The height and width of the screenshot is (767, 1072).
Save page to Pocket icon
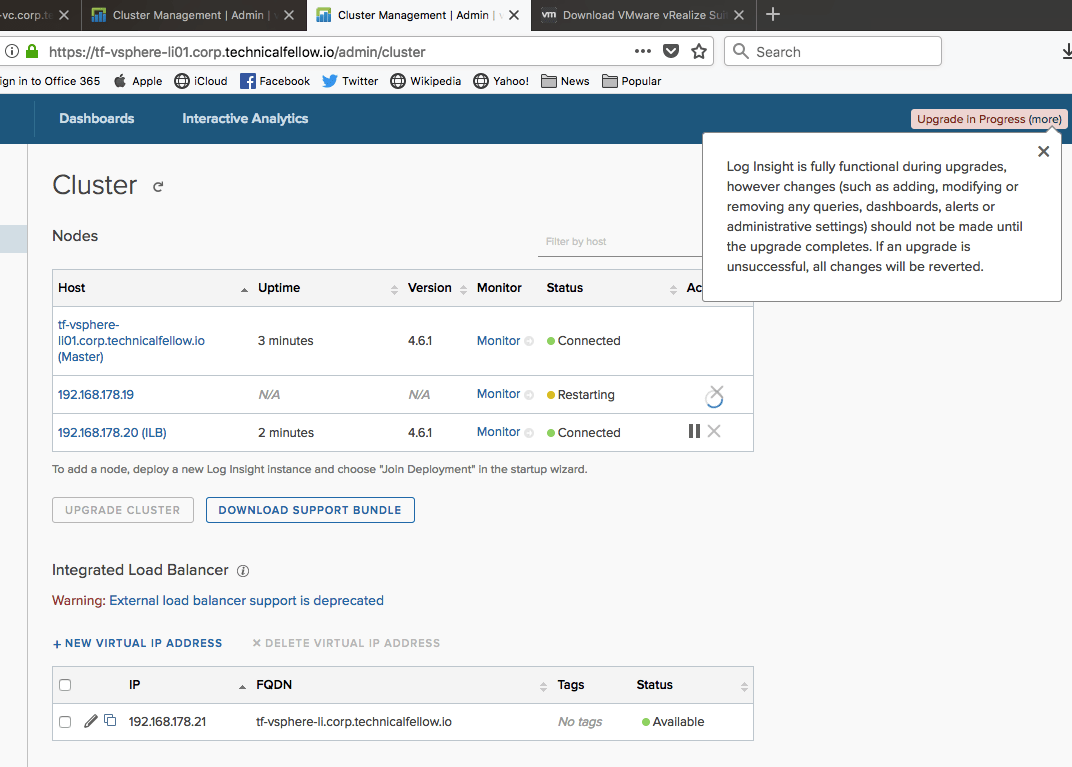point(671,51)
